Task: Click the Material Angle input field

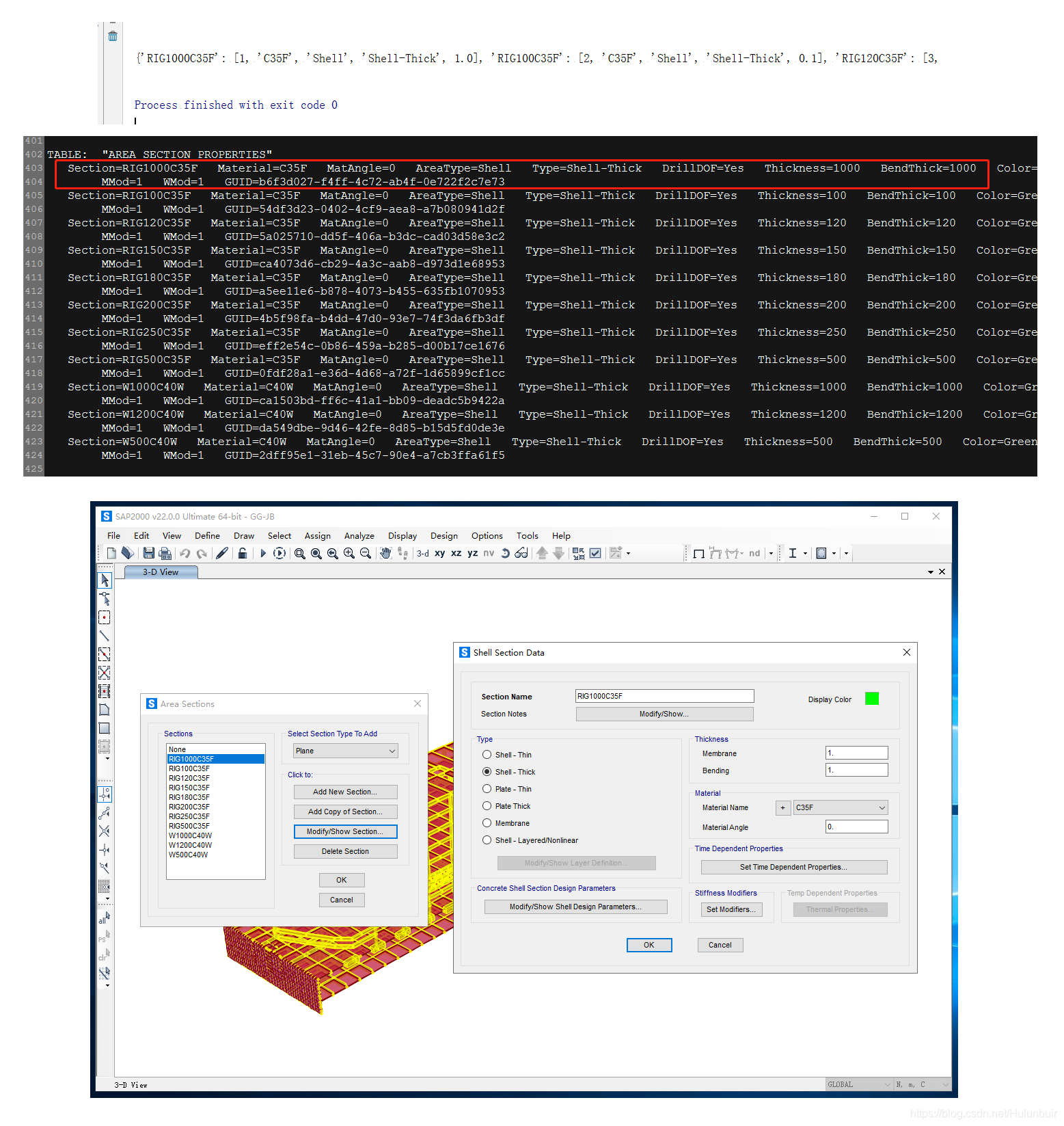Action: tap(857, 827)
